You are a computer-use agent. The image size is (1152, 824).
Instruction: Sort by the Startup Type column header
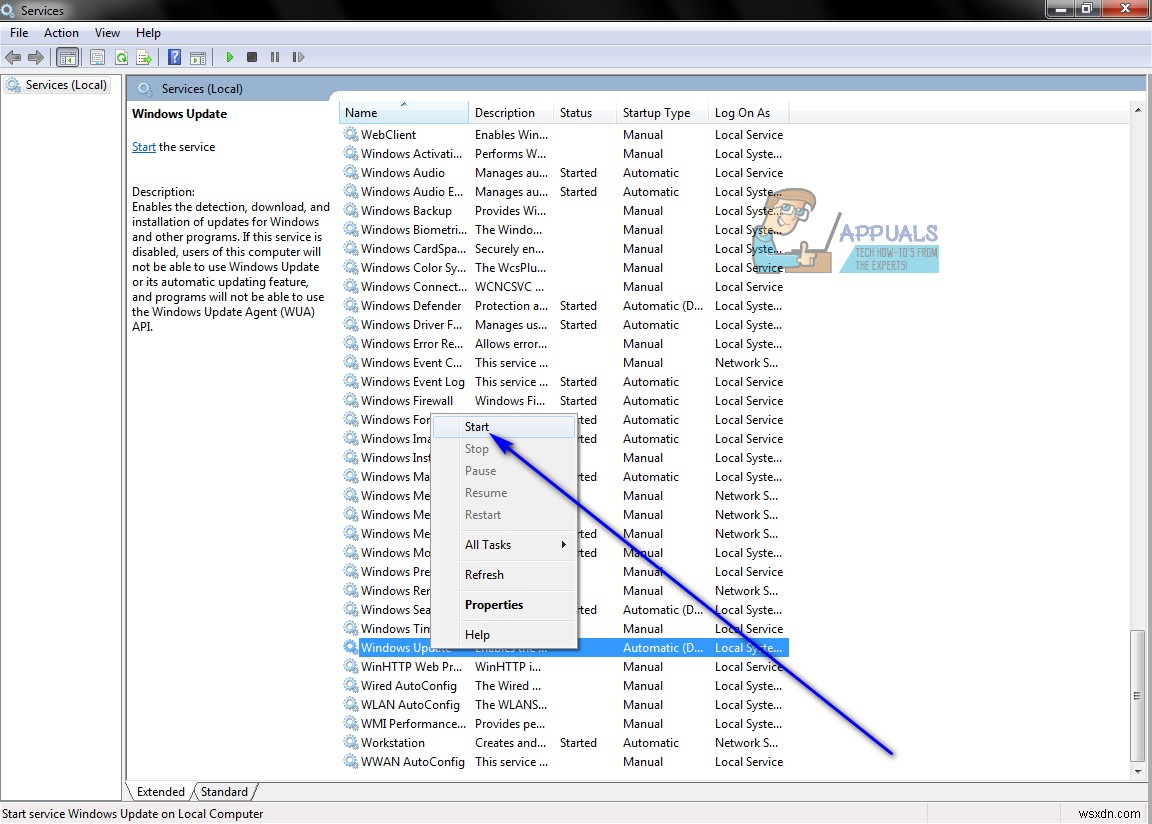[x=656, y=112]
